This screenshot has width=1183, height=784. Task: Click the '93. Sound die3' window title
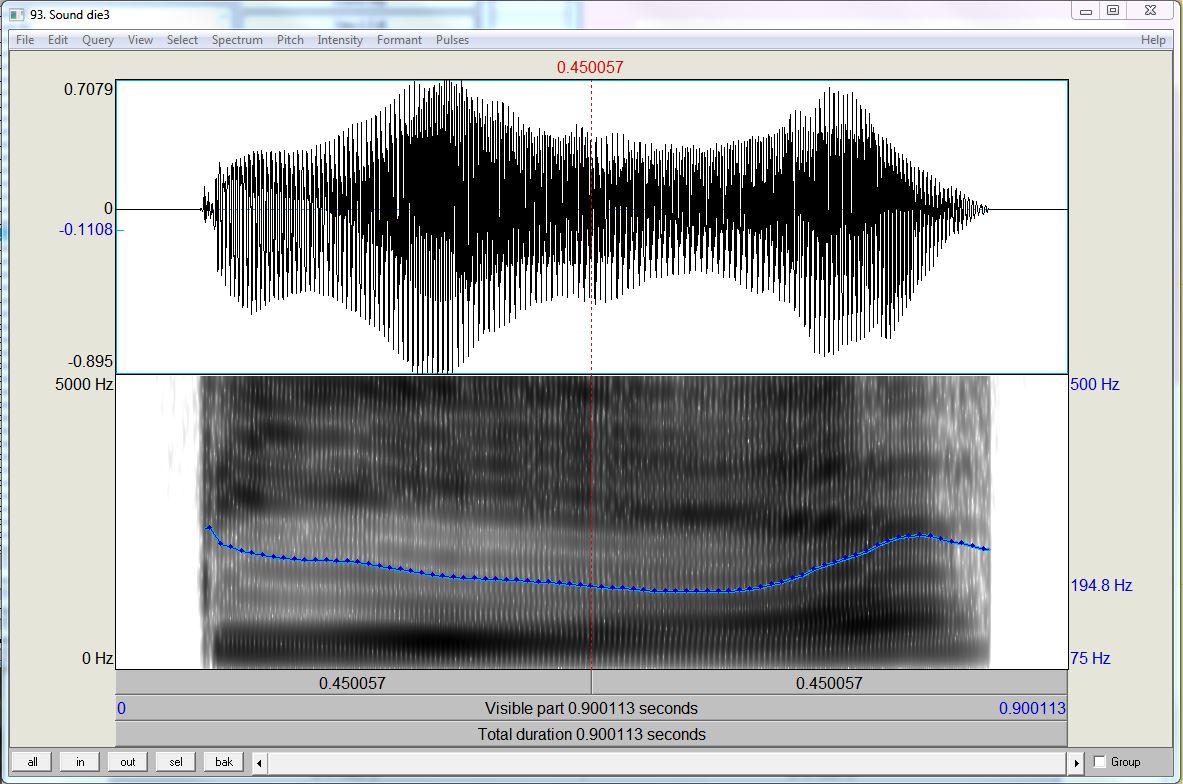pos(69,14)
